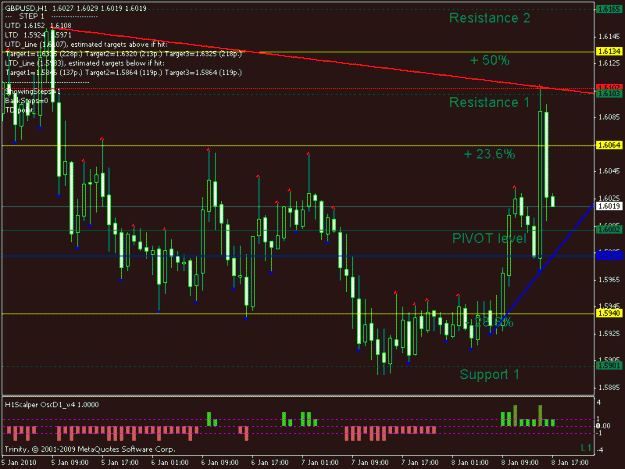Click the Trinity MetaQuotes copyright text
Image resolution: width=625 pixels, height=469 pixels.
coord(90,449)
